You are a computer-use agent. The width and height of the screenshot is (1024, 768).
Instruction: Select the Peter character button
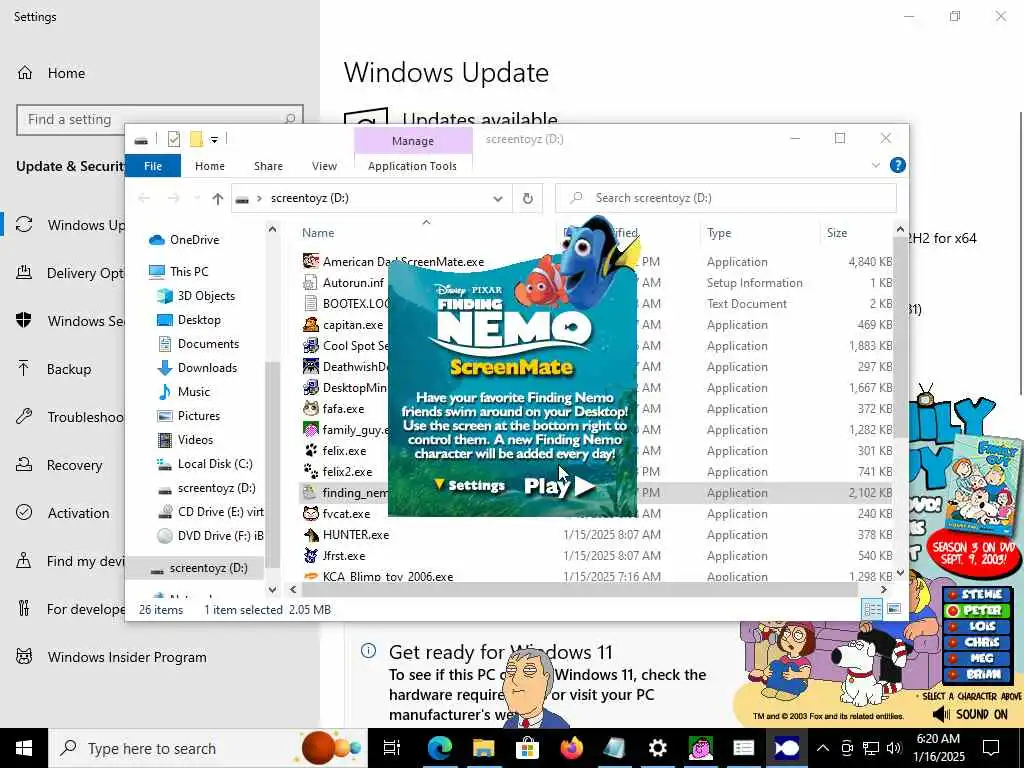pos(976,611)
